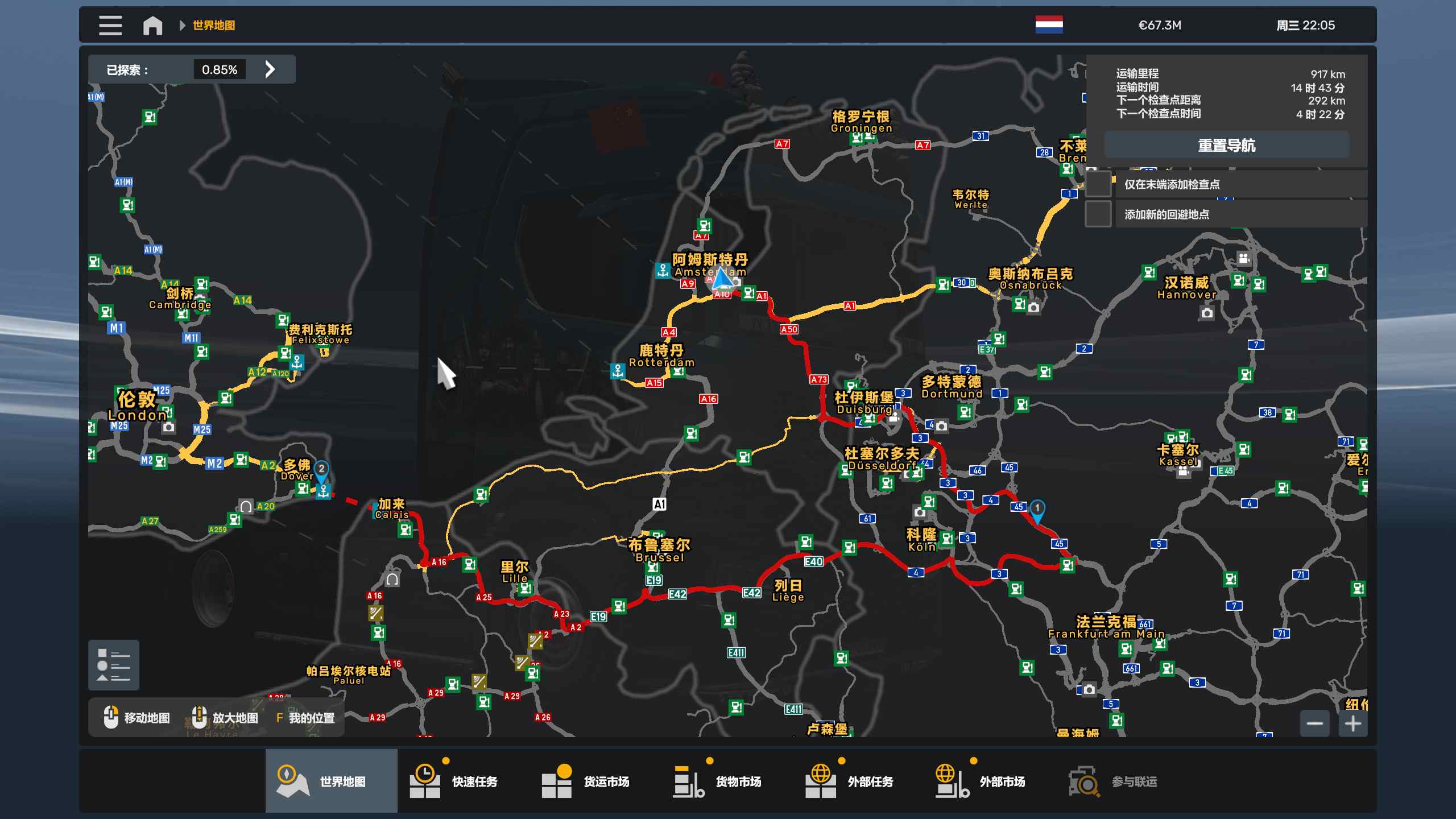Click the Hannover photo viewpoint camera icon
Viewport: 1456px width, 819px height.
(x=1207, y=313)
